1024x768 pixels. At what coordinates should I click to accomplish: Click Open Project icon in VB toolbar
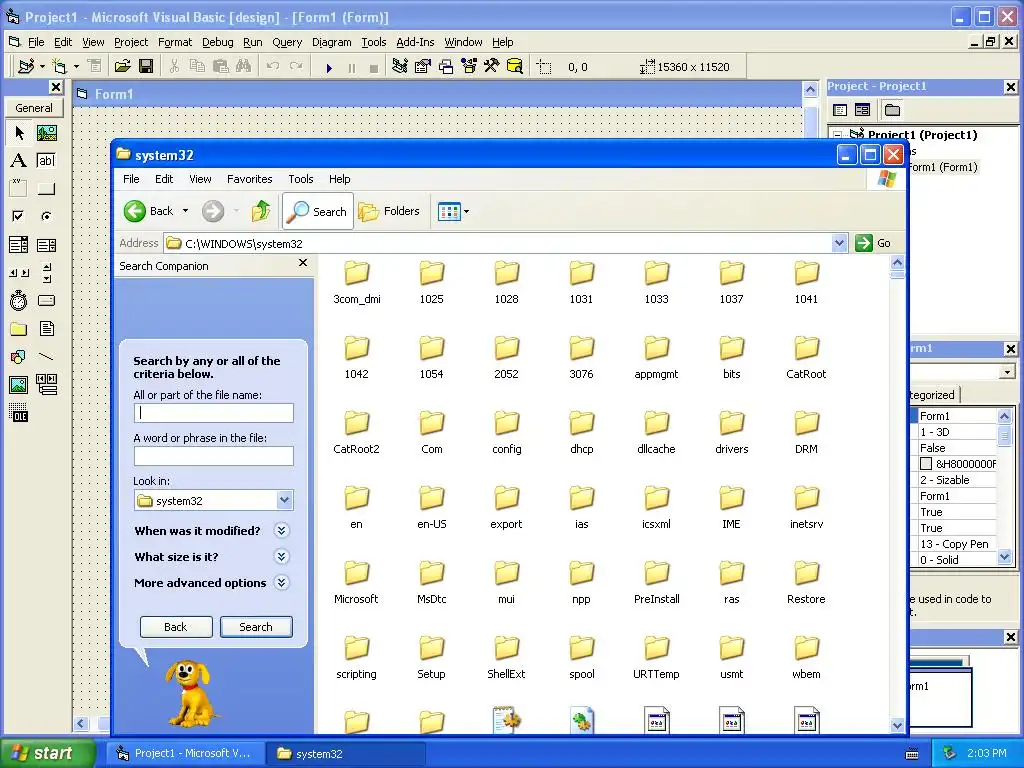(123, 66)
